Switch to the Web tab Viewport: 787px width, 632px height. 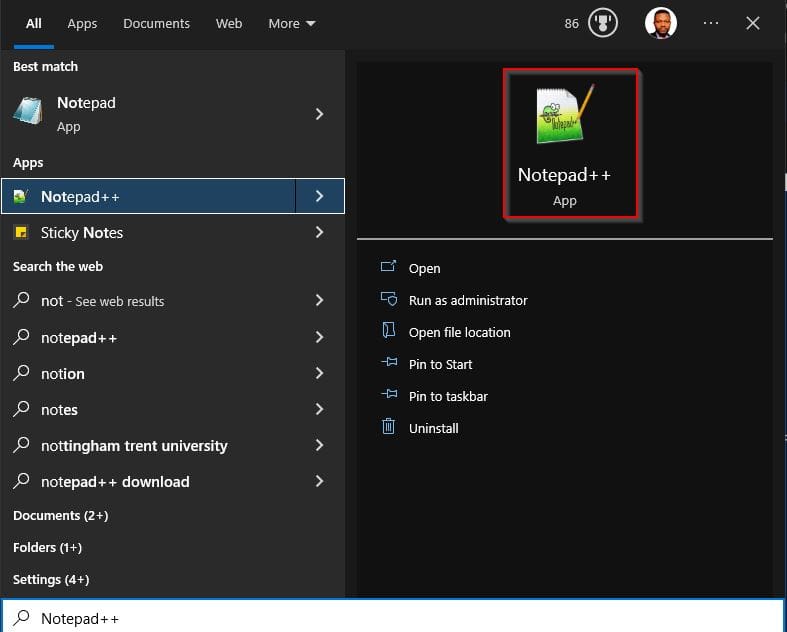(229, 24)
